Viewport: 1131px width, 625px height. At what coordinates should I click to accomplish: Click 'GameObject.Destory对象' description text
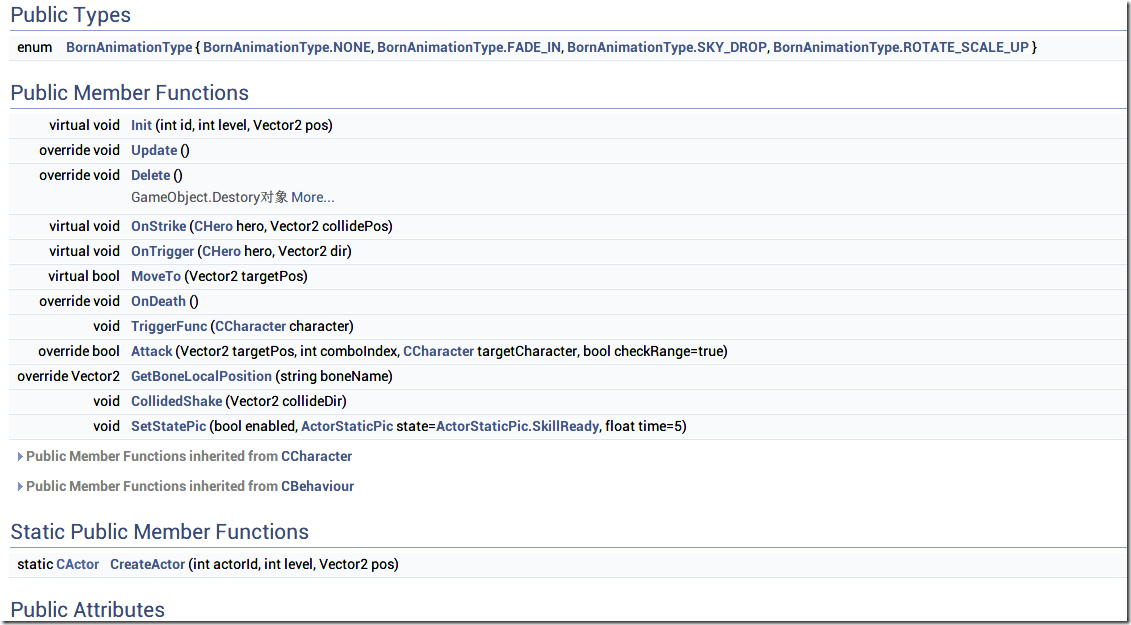pos(209,197)
